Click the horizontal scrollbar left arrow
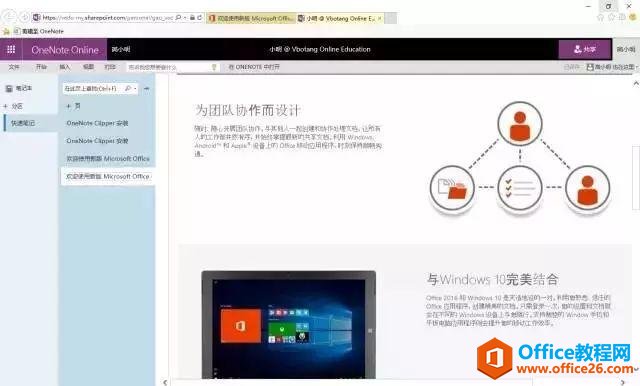640x386 pixels. pyautogui.click(x=165, y=382)
